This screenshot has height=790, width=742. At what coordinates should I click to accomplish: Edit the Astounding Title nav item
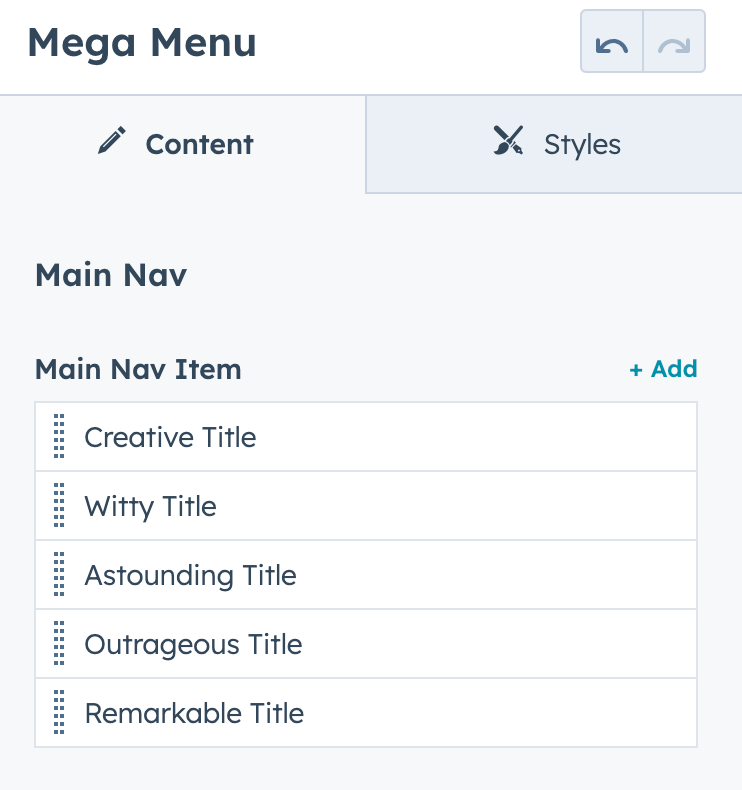click(x=190, y=575)
